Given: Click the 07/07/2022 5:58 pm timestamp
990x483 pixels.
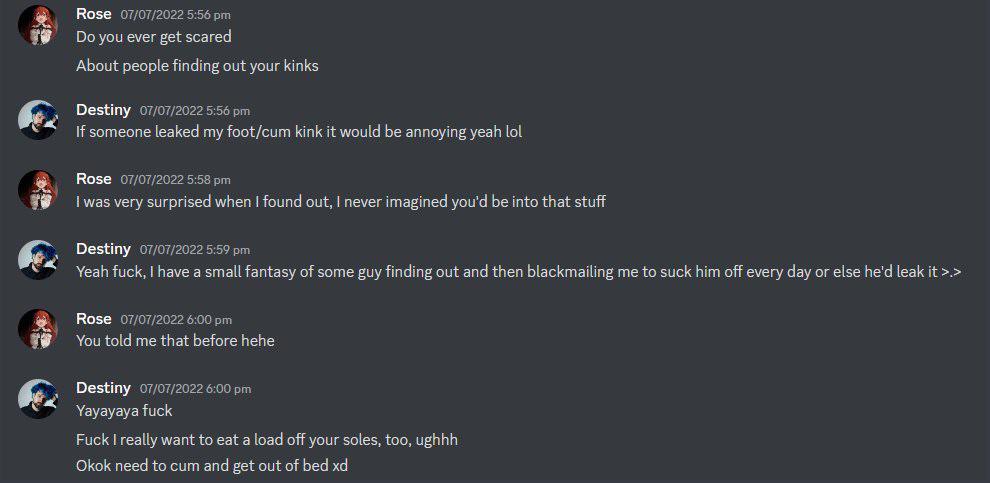Looking at the screenshot, I should point(176,180).
